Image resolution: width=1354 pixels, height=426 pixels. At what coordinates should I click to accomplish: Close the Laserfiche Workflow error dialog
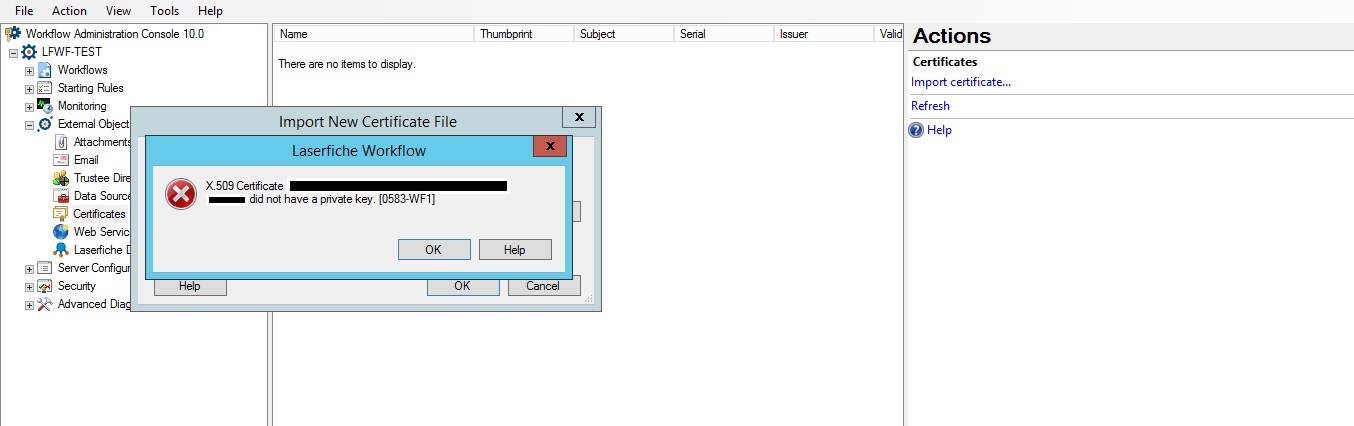coord(550,147)
